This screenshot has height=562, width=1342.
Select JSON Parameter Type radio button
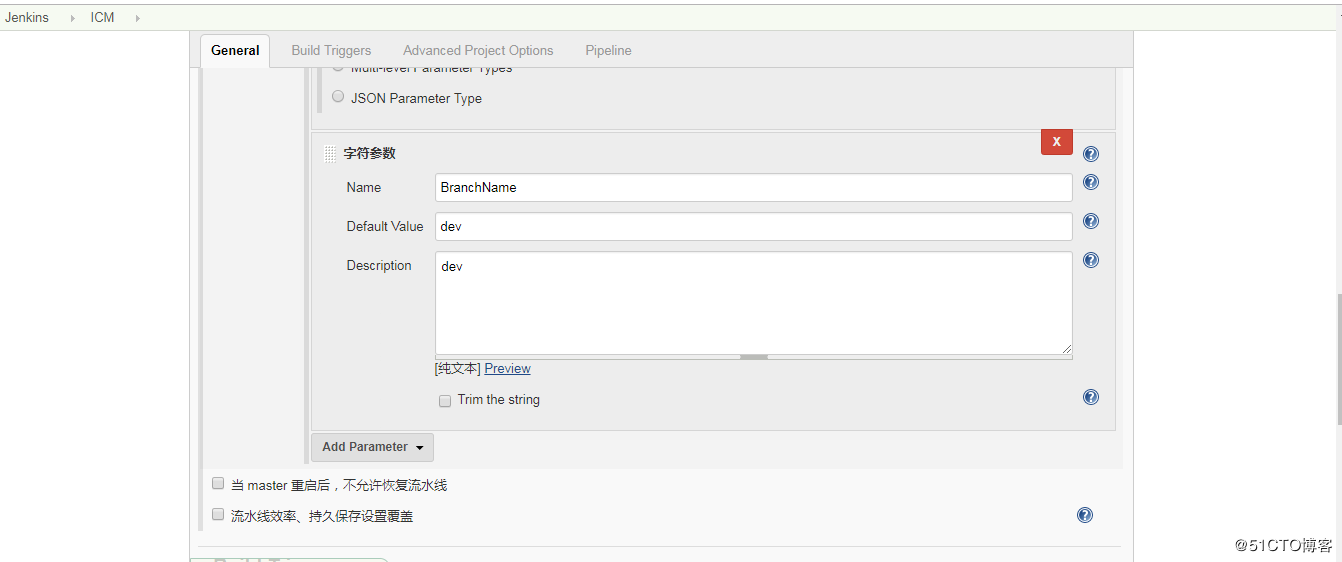(338, 97)
